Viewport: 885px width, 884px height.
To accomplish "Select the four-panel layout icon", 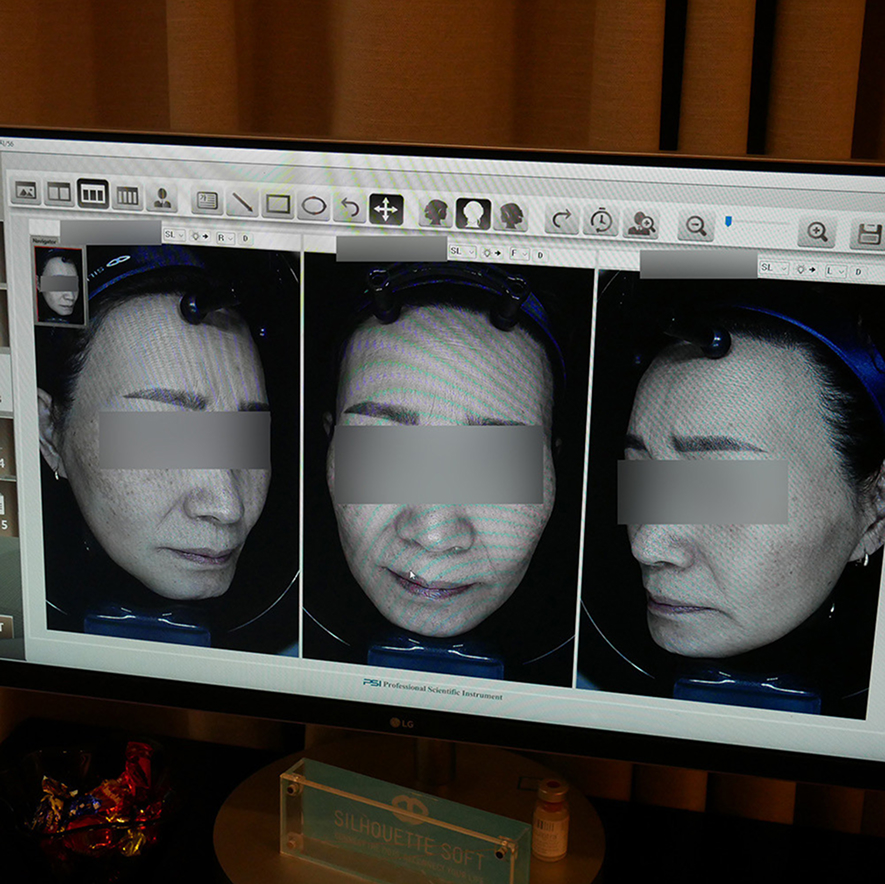I will point(127,195).
